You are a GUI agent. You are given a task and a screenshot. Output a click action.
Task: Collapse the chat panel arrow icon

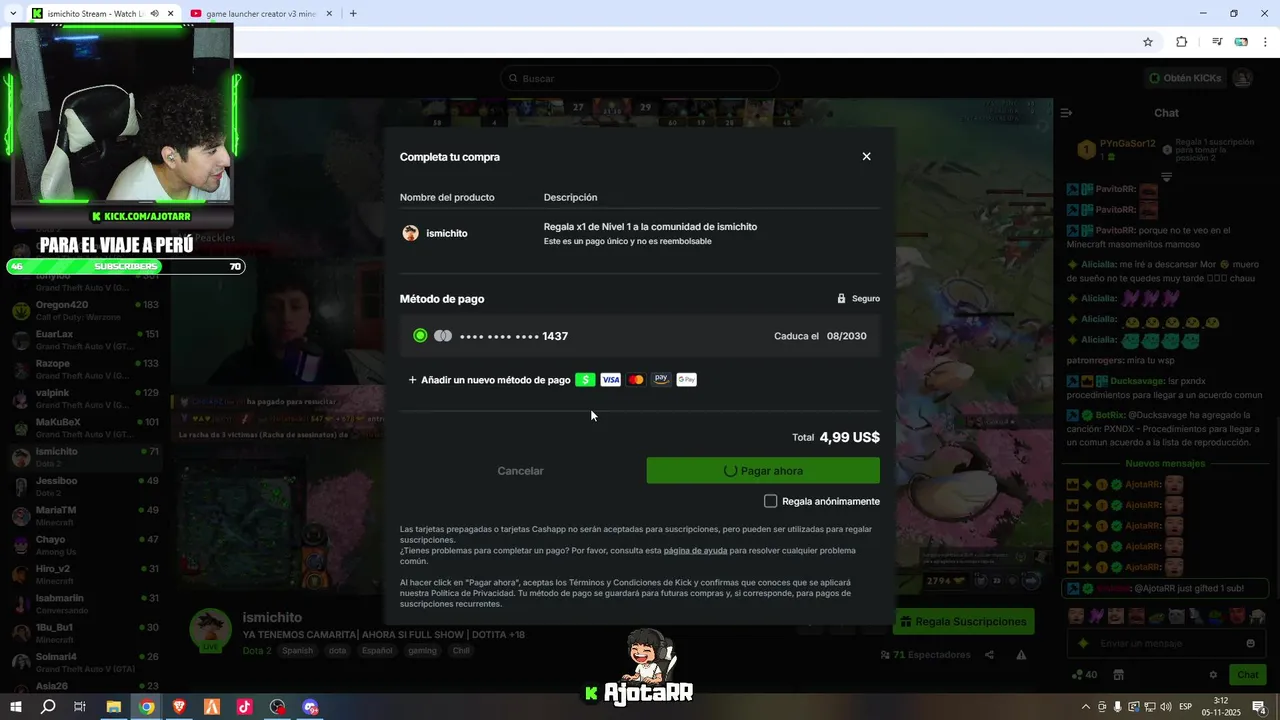coord(1066,113)
